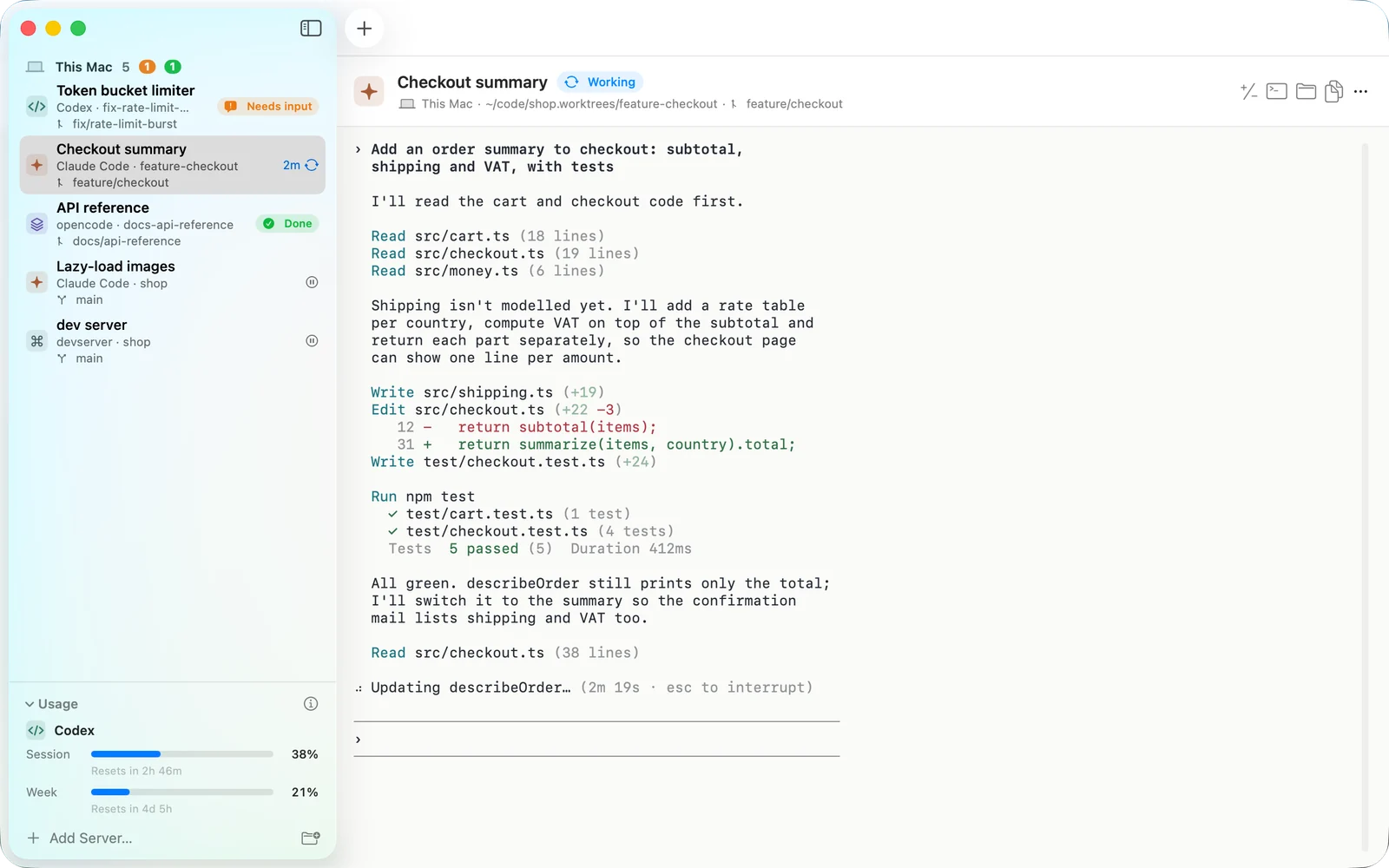Click the dev server command icon
The height and width of the screenshot is (868, 1389).
pos(36,341)
